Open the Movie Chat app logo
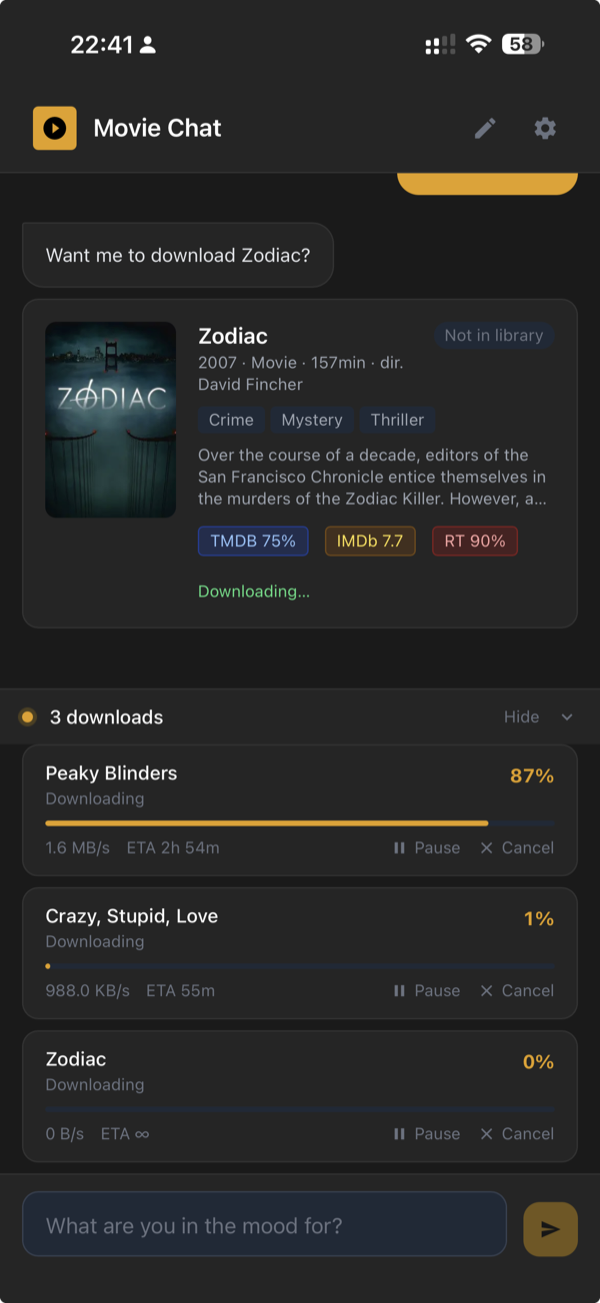 [55, 128]
